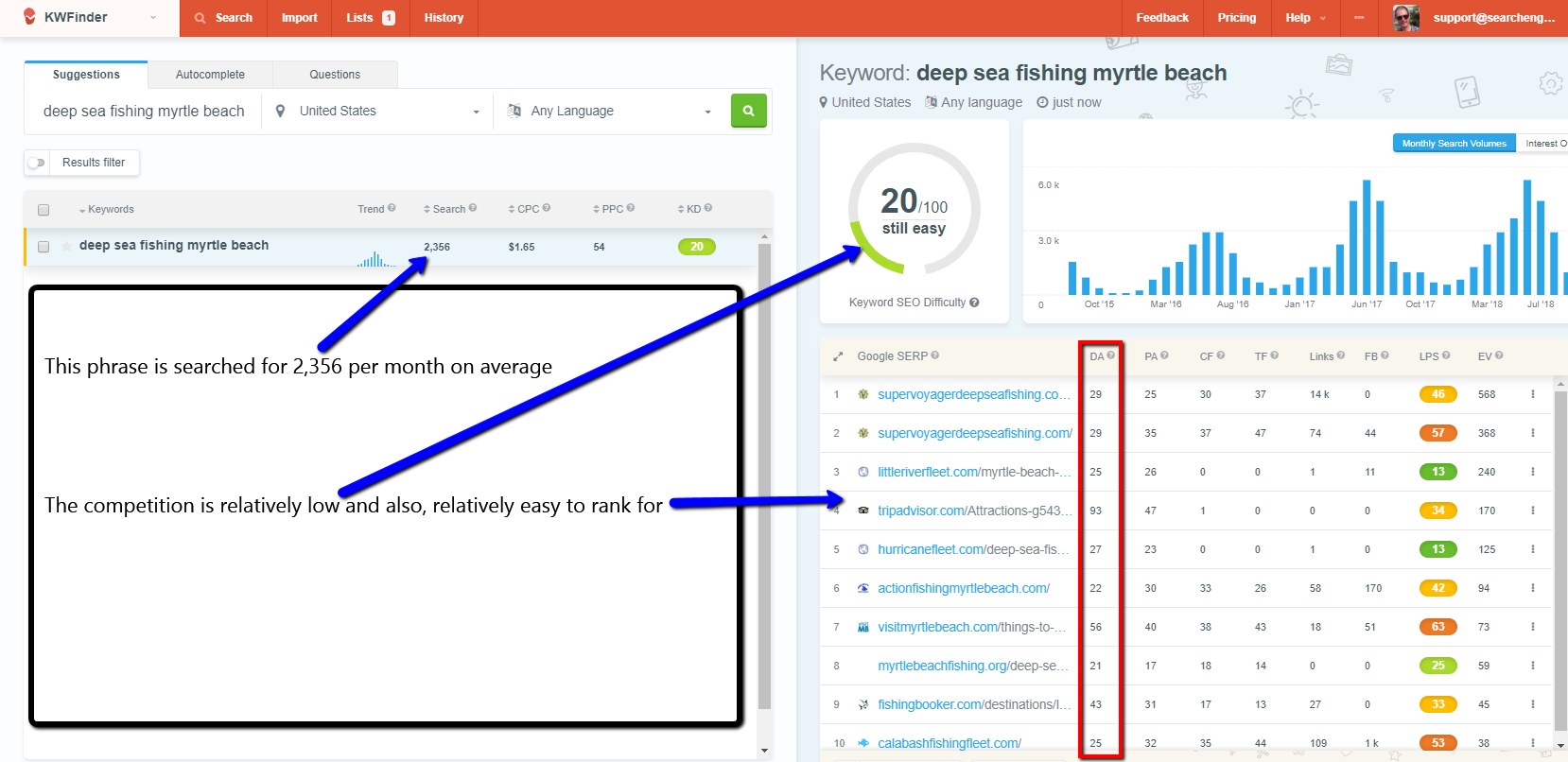Screen dimensions: 1568x762
Task: Click the Keyword SEO Difficulty help icon
Action: coord(974,303)
